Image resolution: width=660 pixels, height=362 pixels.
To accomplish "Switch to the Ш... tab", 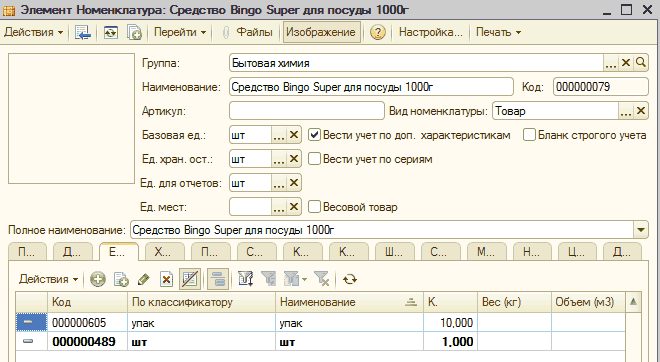I will [x=394, y=252].
